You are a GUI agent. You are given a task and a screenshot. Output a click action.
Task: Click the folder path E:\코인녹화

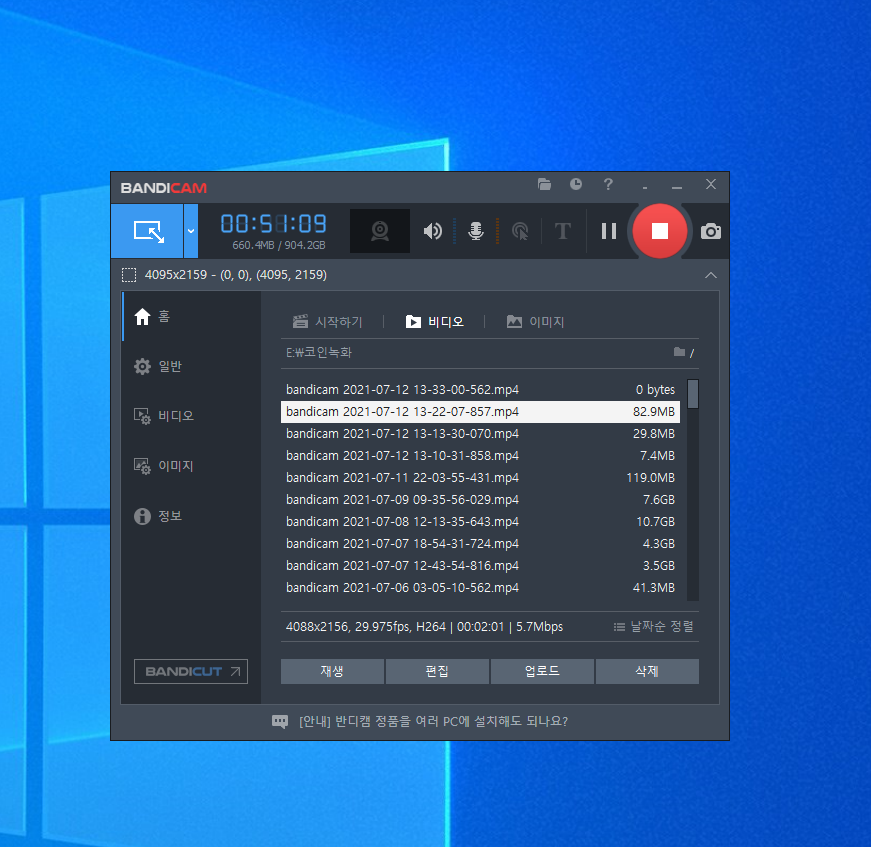318,353
